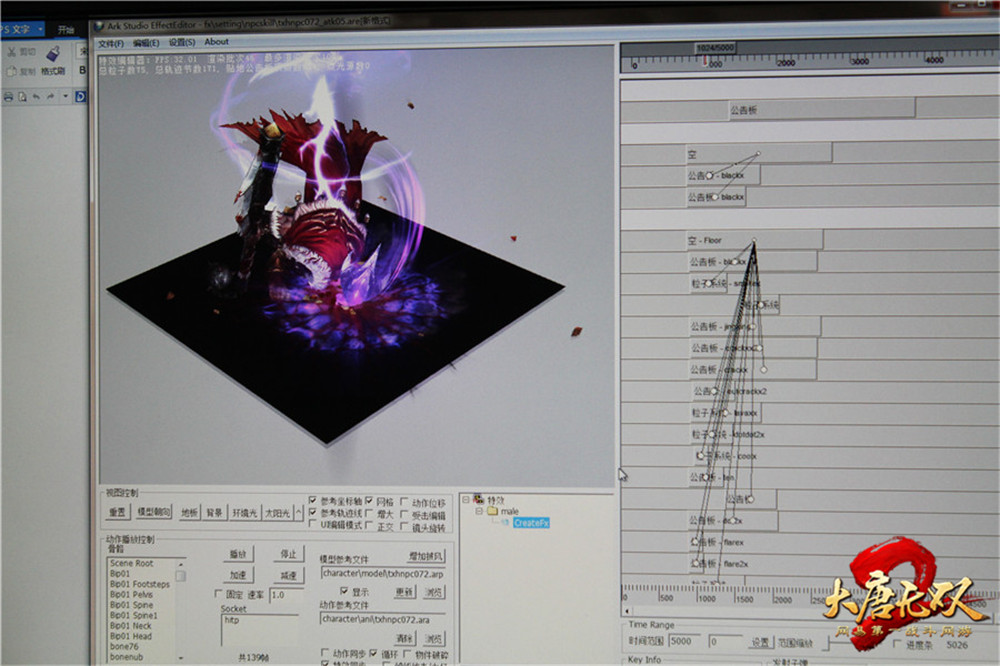Open the 编辑(E) menu
This screenshot has height=666, width=1000.
146,43
